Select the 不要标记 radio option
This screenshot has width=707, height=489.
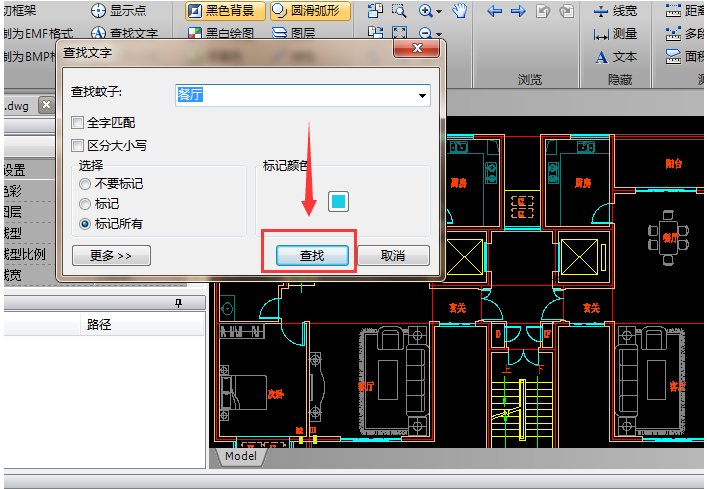click(x=85, y=184)
